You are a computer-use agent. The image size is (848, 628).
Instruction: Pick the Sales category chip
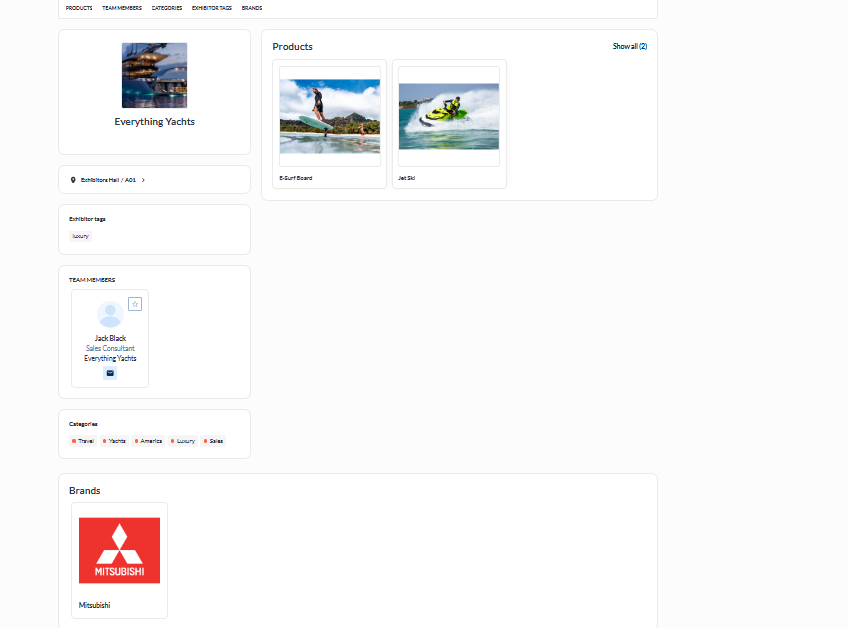point(213,441)
